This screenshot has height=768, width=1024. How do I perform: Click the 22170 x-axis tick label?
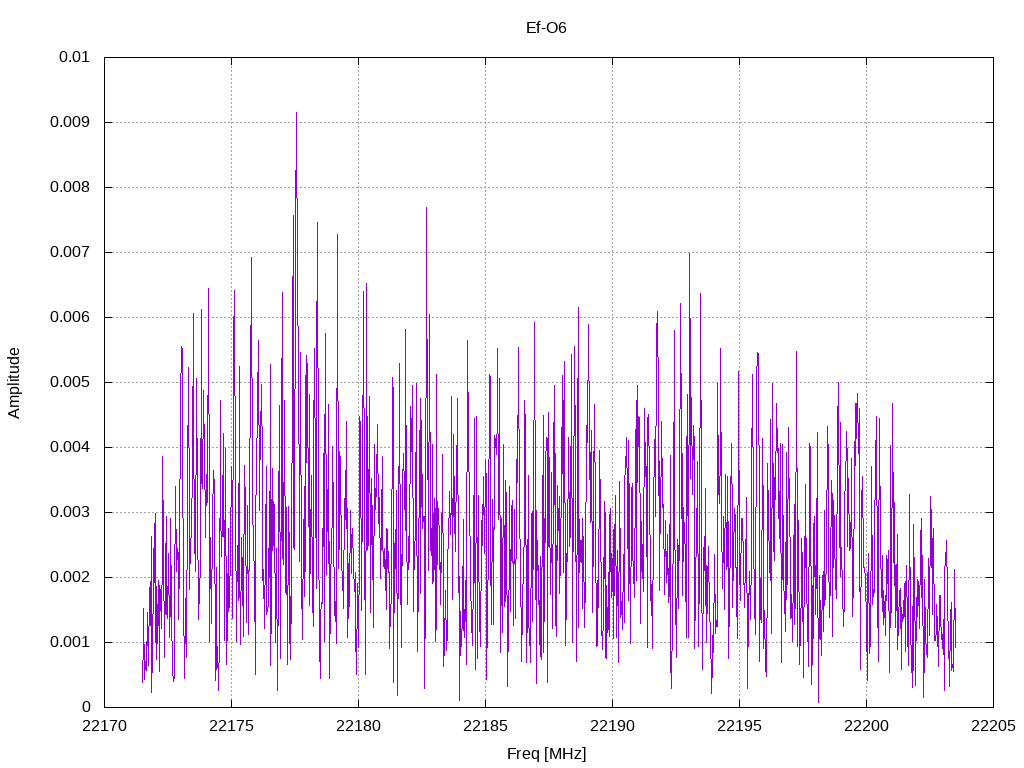104,726
